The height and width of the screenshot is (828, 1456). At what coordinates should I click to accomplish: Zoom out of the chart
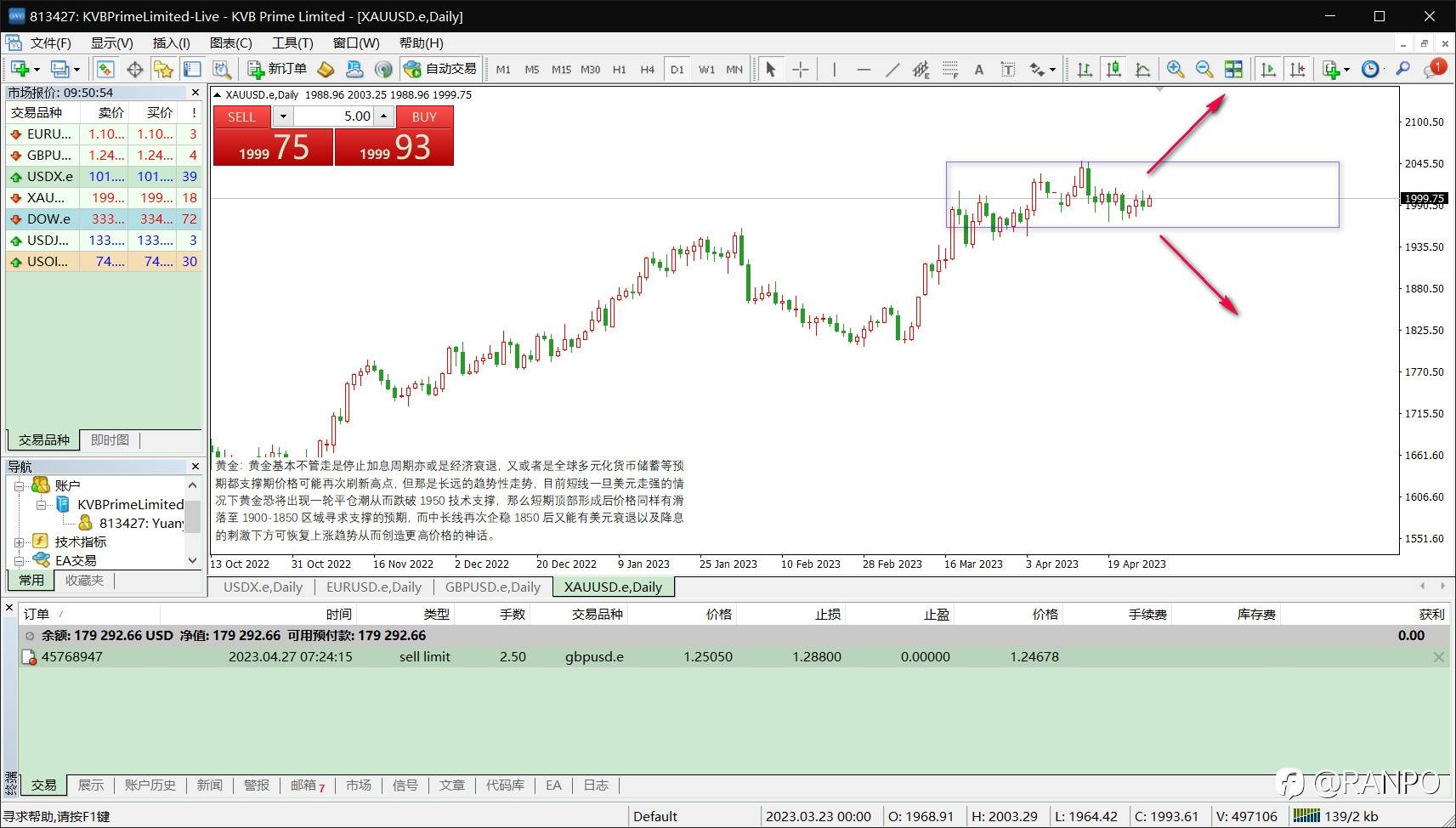tap(1204, 70)
